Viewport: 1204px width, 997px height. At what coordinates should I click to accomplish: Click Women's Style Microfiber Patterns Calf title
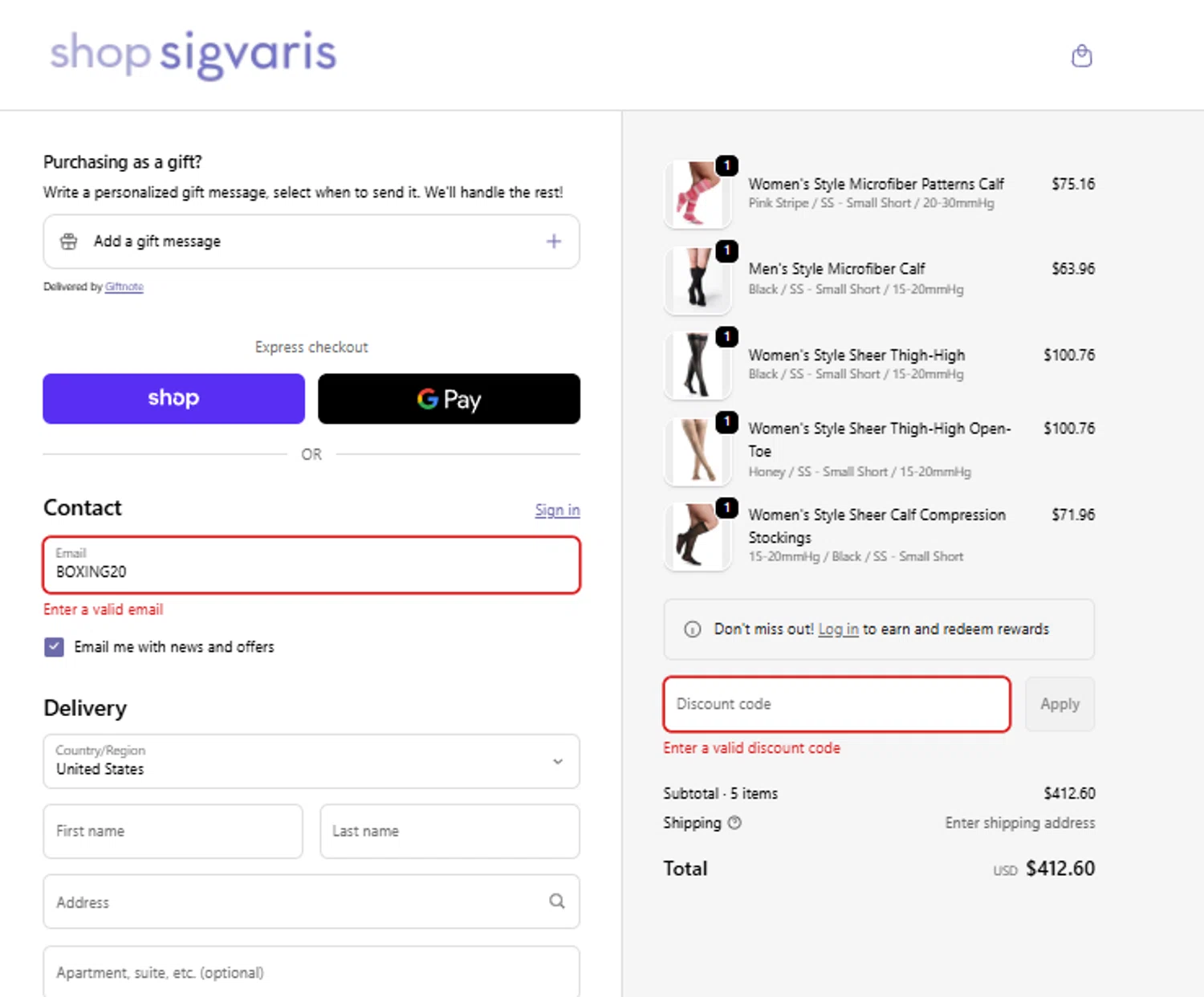coord(876,184)
